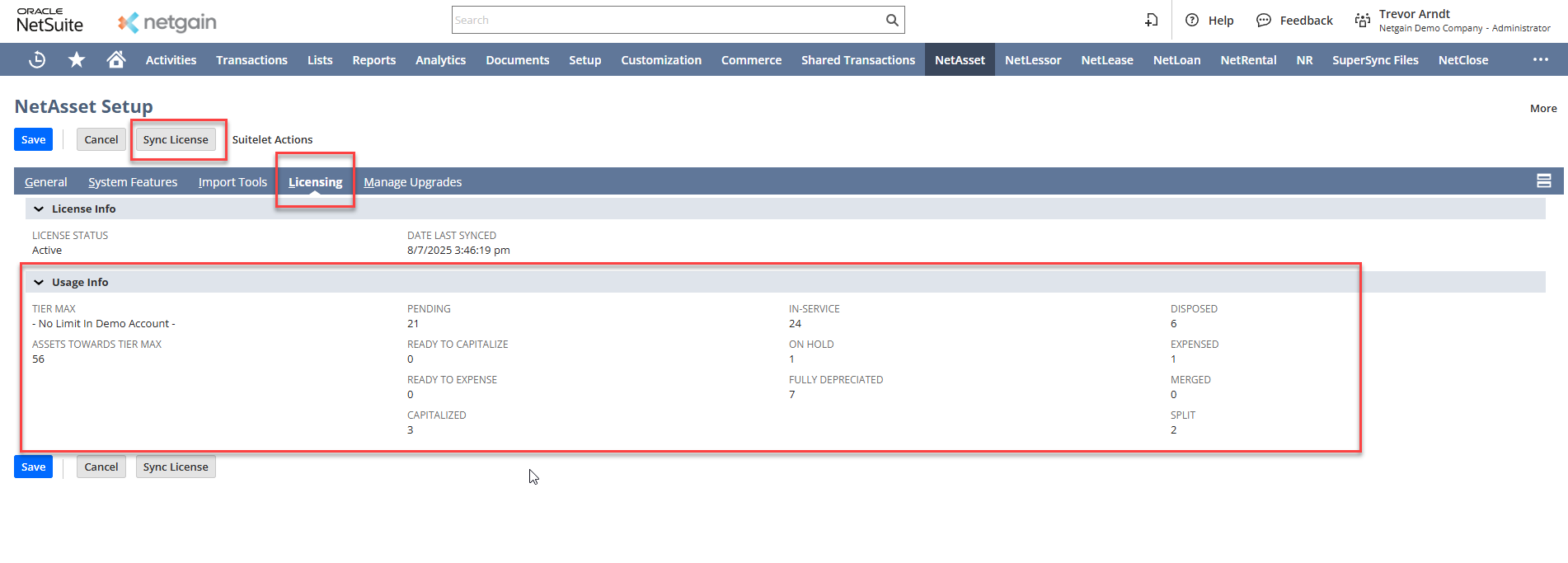The width and height of the screenshot is (1568, 563).
Task: Switch to the Manage Upgrades tab
Action: [412, 182]
